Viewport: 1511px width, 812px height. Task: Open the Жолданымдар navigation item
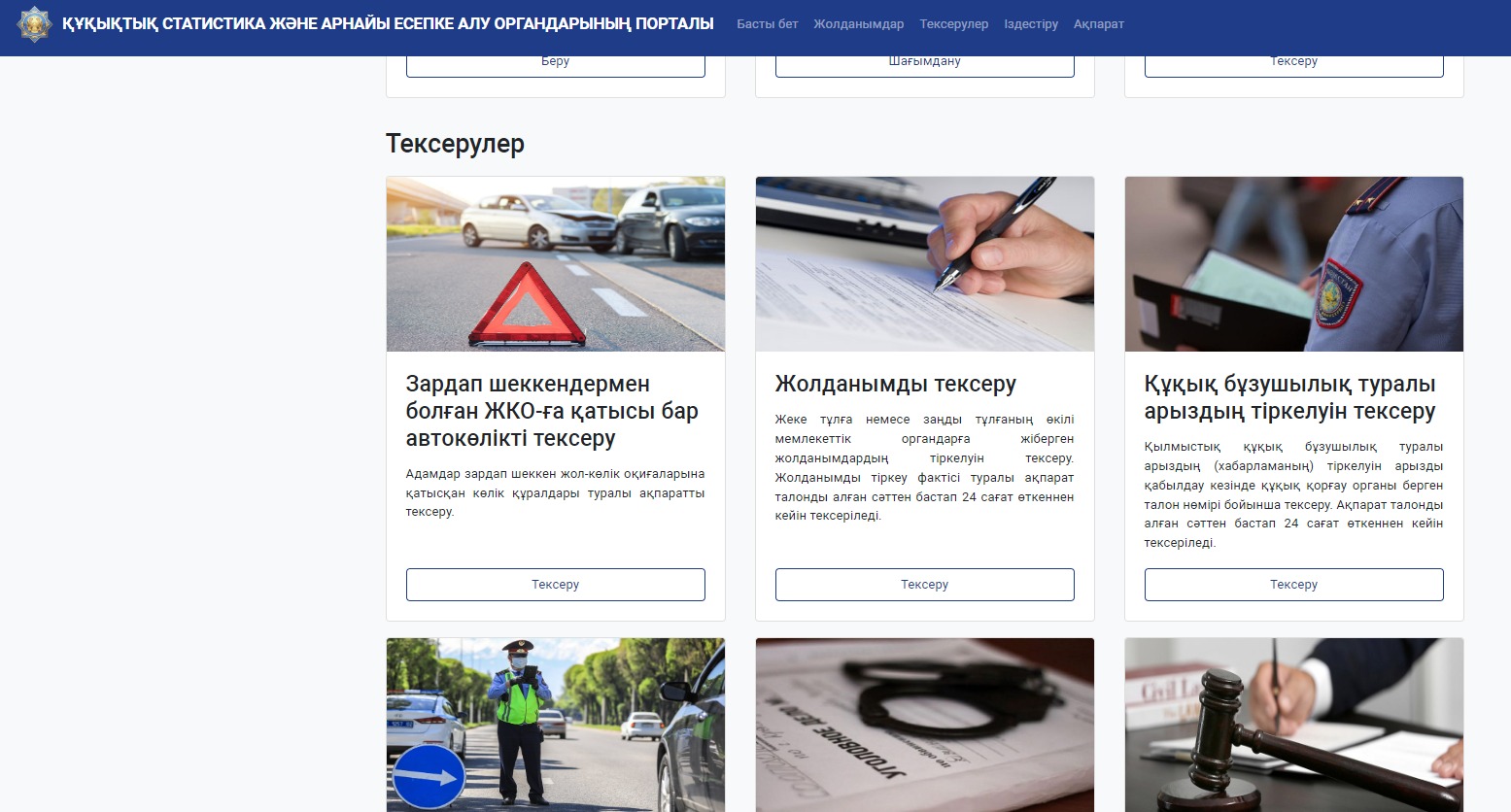(858, 24)
